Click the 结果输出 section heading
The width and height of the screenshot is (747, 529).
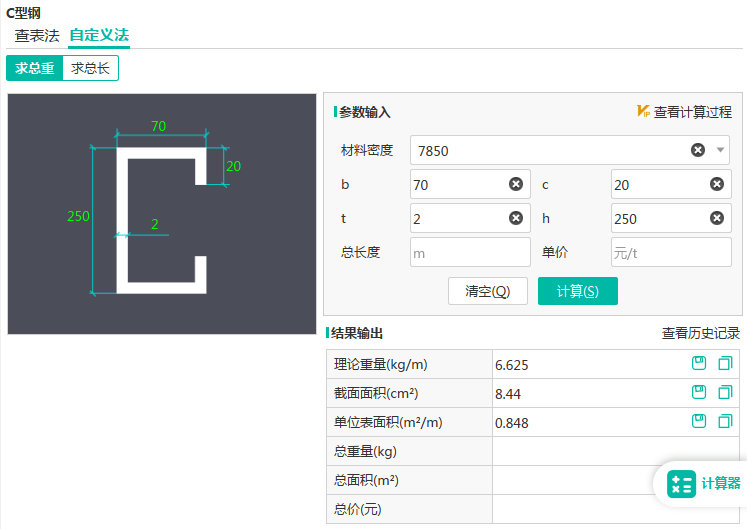pyautogui.click(x=357, y=333)
